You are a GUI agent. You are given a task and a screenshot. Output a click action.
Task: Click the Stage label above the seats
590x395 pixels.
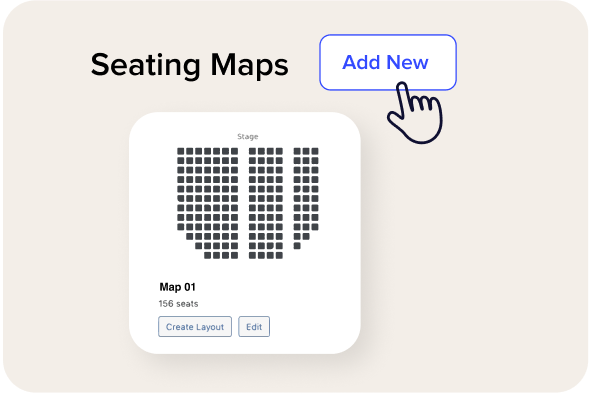pos(248,137)
